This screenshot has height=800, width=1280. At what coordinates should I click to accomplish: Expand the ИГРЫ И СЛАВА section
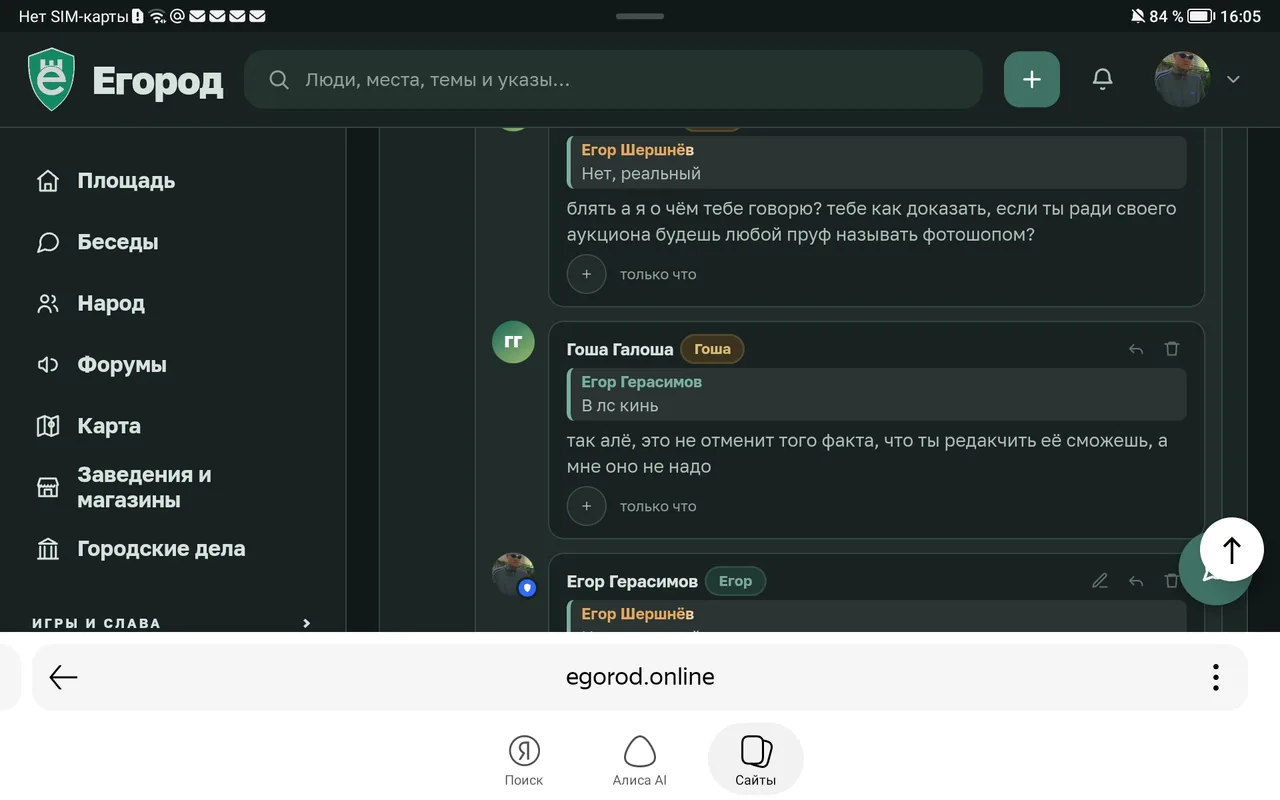click(307, 623)
